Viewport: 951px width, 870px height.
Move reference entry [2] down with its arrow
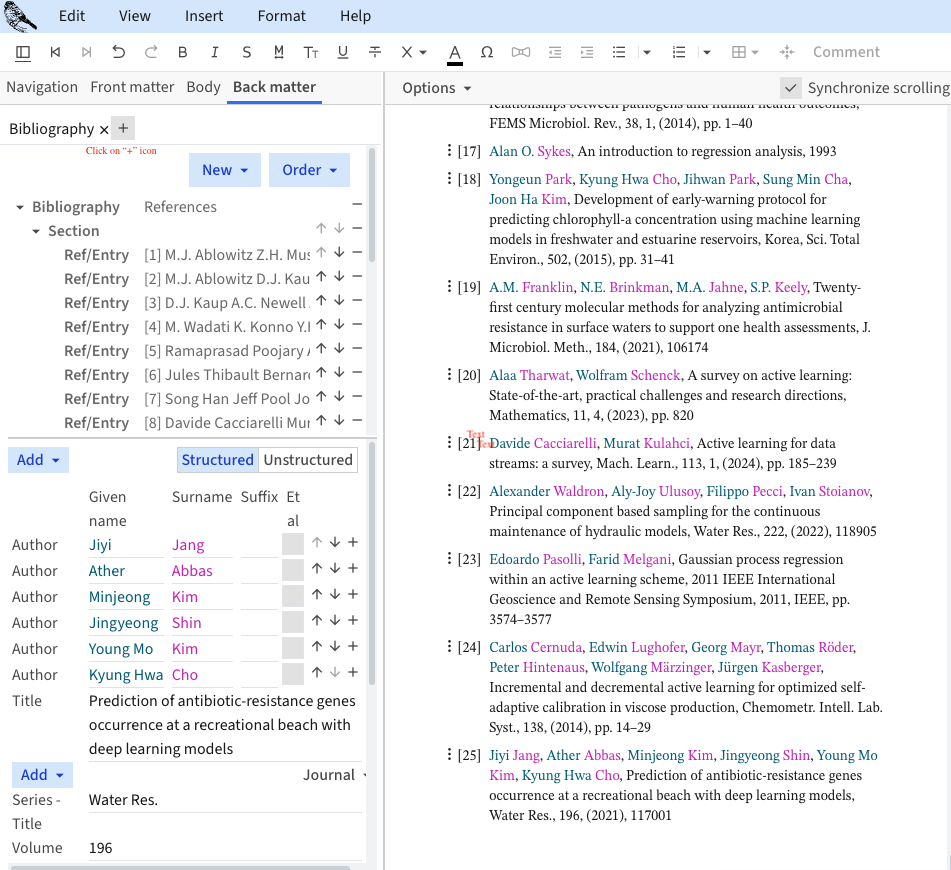(339, 279)
